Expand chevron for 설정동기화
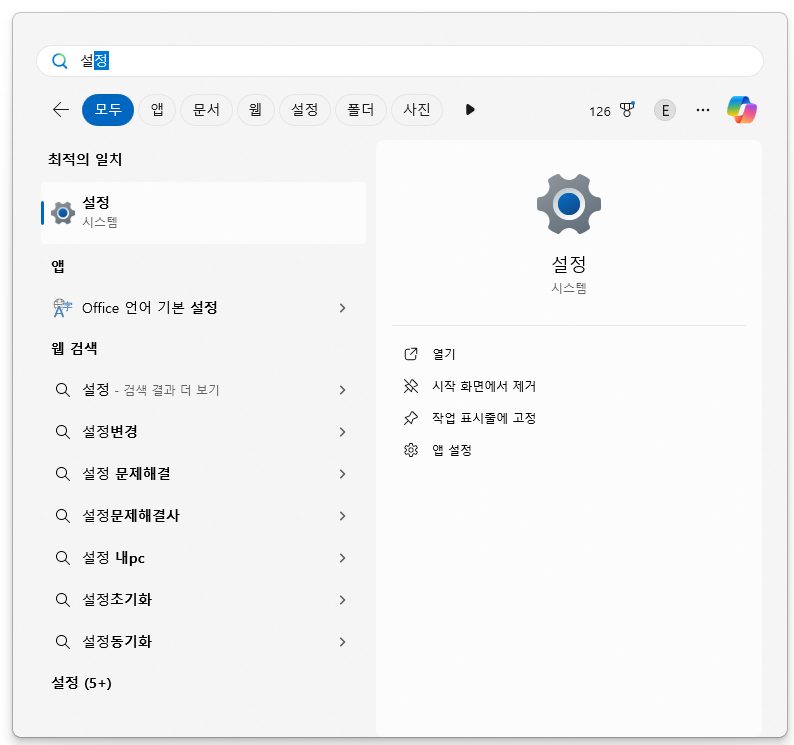This screenshot has width=794, height=745. (x=343, y=642)
